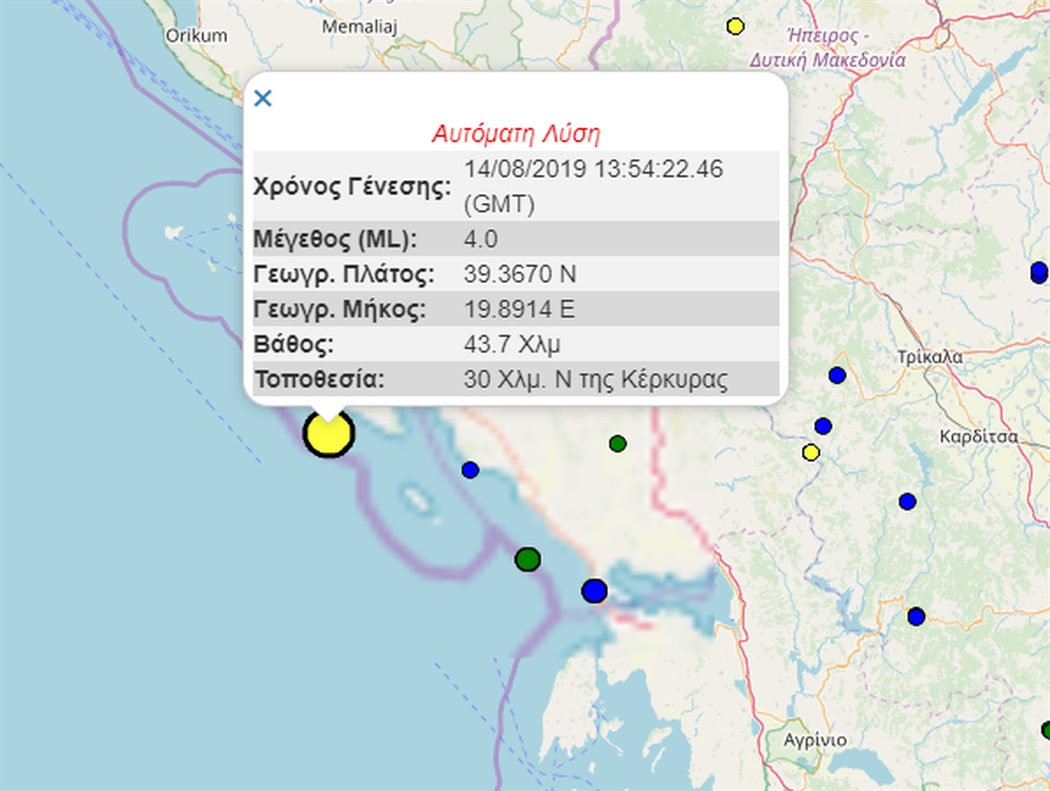1050x791 pixels.
Task: Click the Αγρίνιο city label
Action: pos(815,740)
